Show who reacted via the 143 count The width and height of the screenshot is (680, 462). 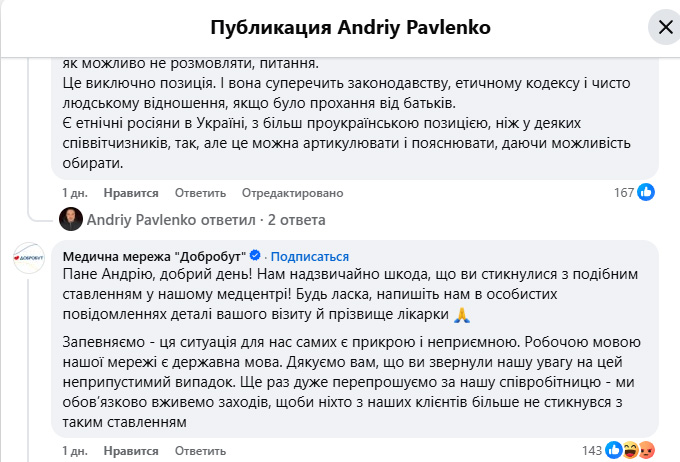[594, 450]
